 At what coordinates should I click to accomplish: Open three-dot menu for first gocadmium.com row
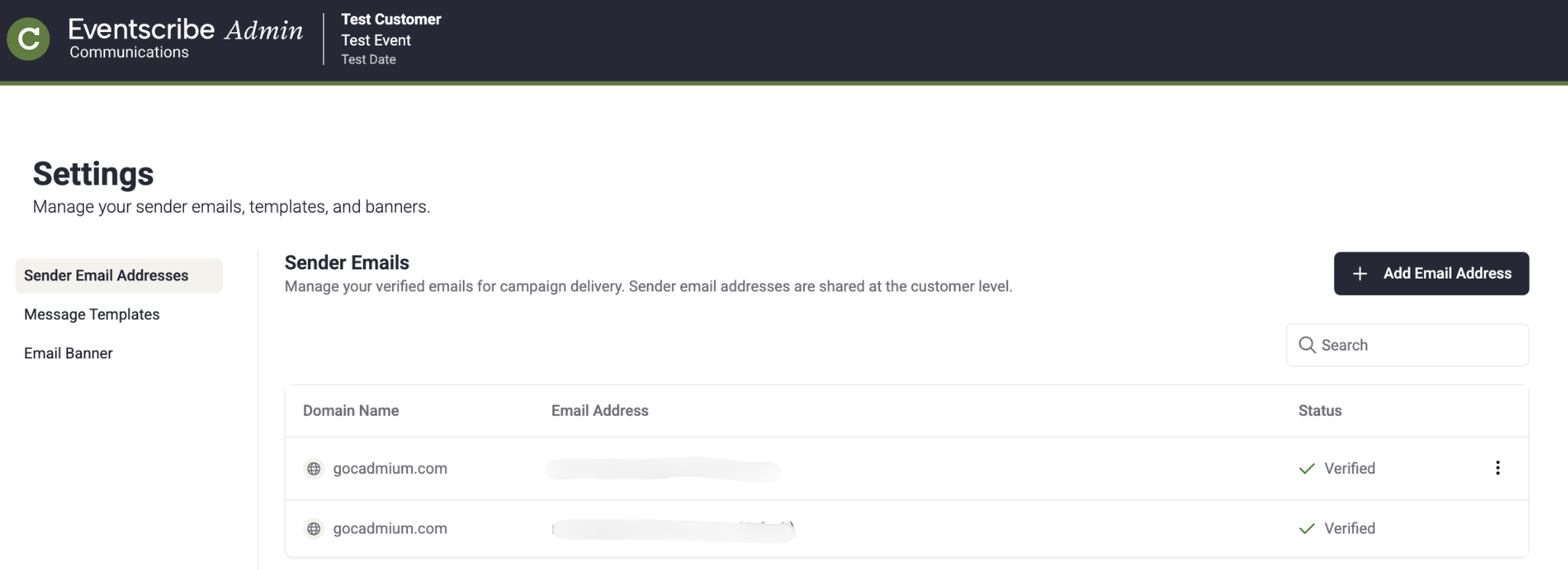pyautogui.click(x=1498, y=468)
